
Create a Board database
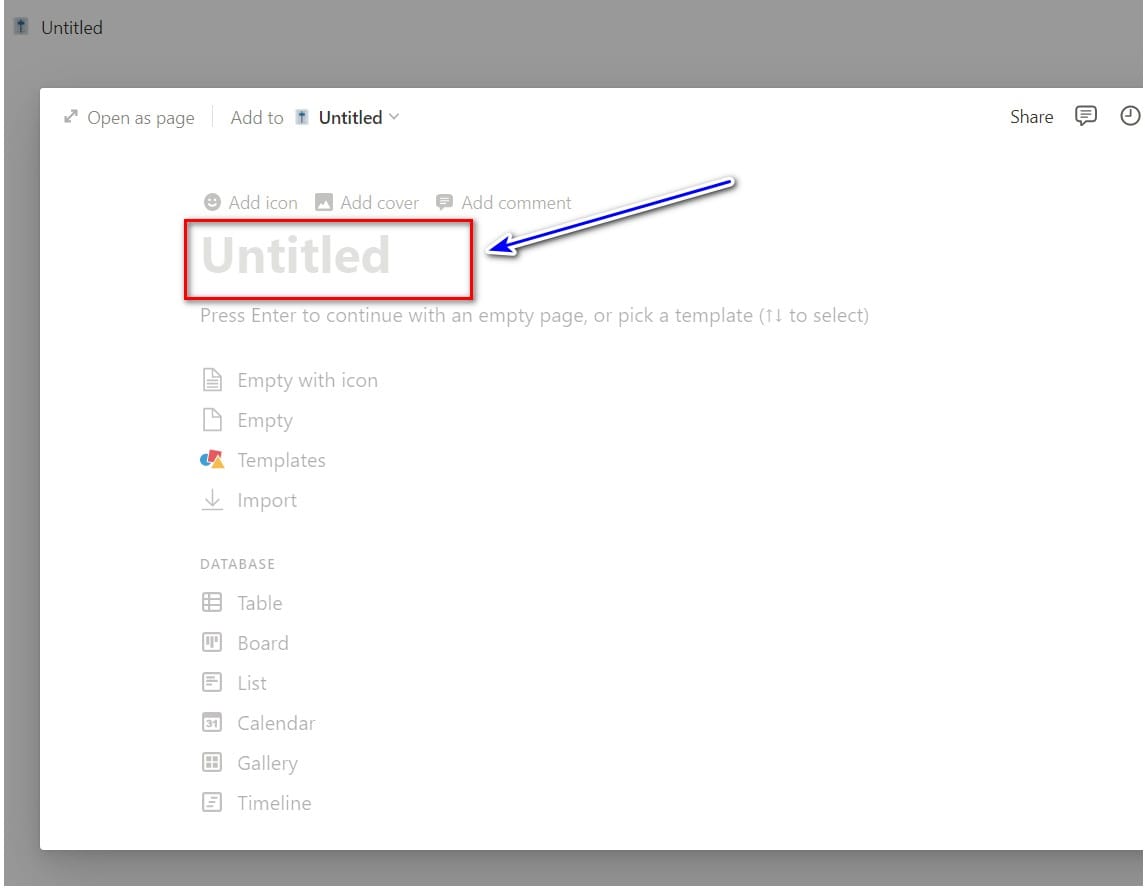point(245,643)
